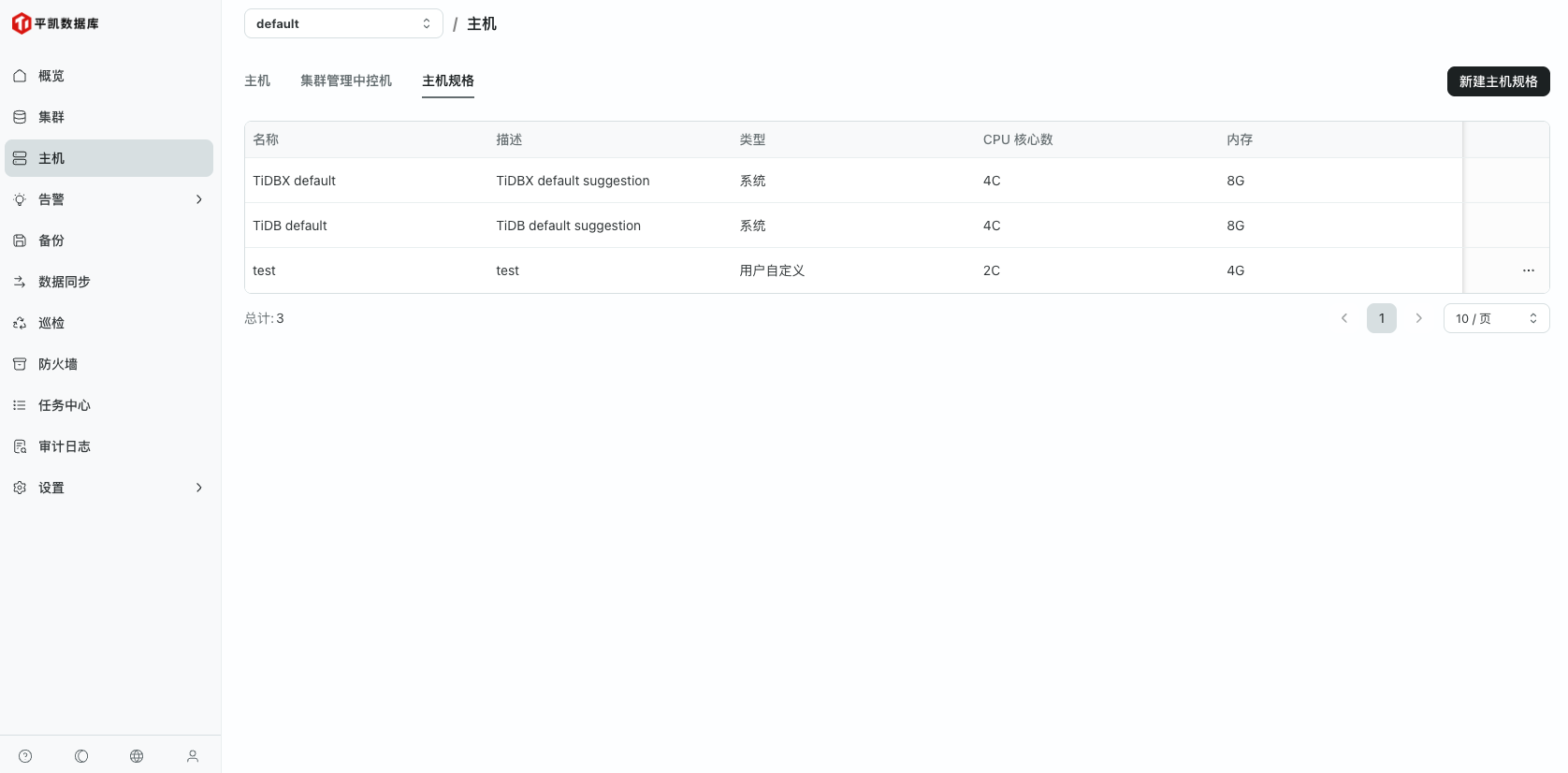Go to next page arrow
The width and height of the screenshot is (1568, 773).
point(1418,318)
